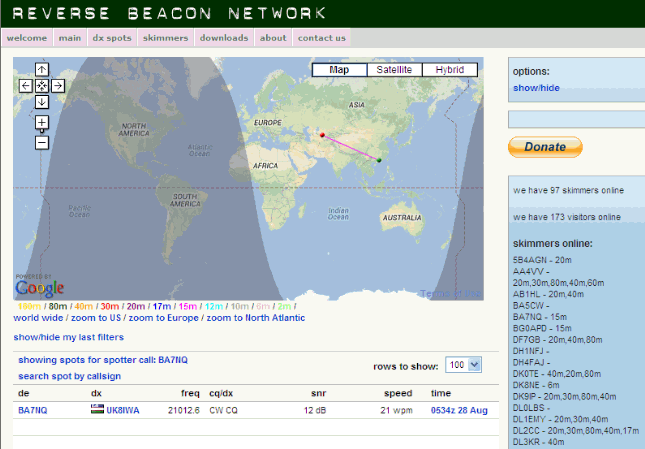Click the map recenter button

coord(42,86)
